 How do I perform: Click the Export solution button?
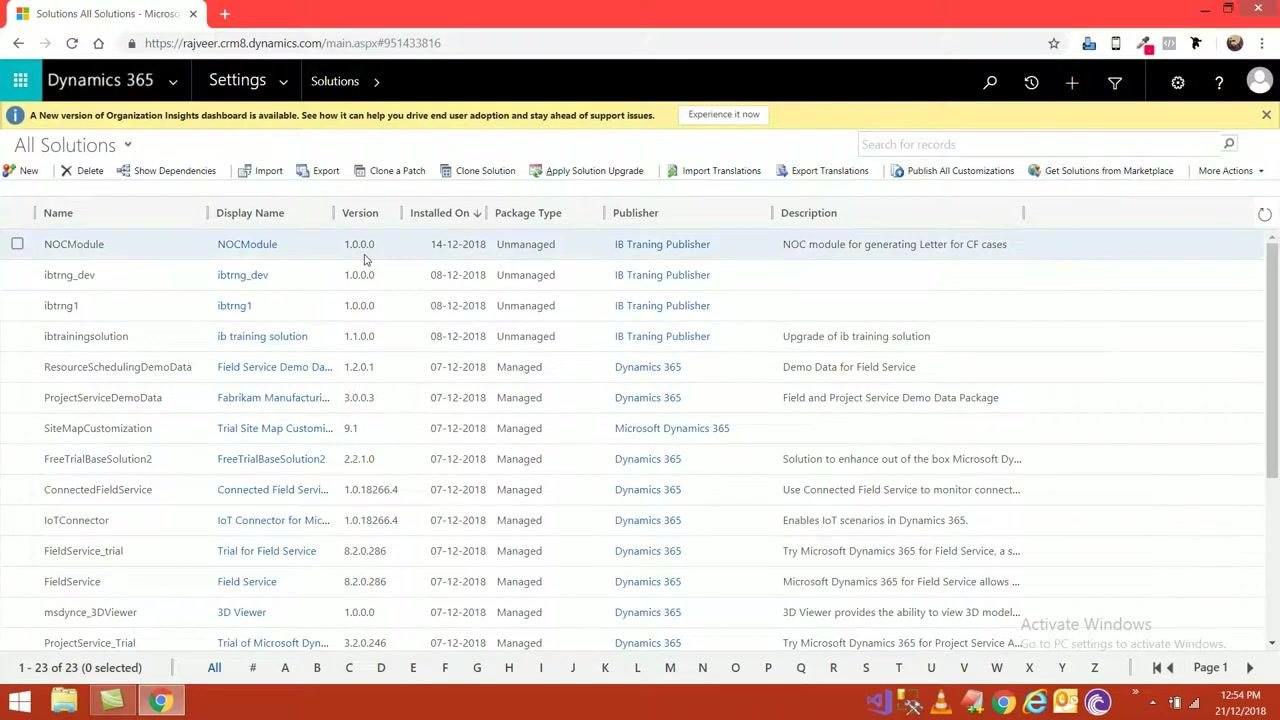pyautogui.click(x=318, y=171)
